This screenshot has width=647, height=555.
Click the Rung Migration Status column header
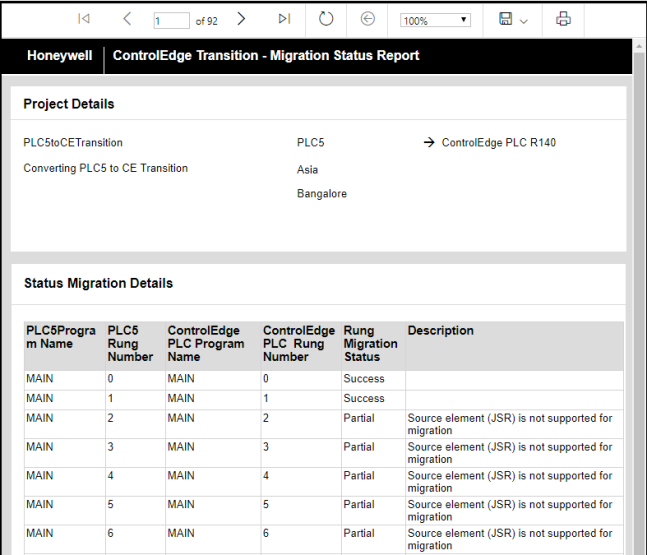coord(370,343)
